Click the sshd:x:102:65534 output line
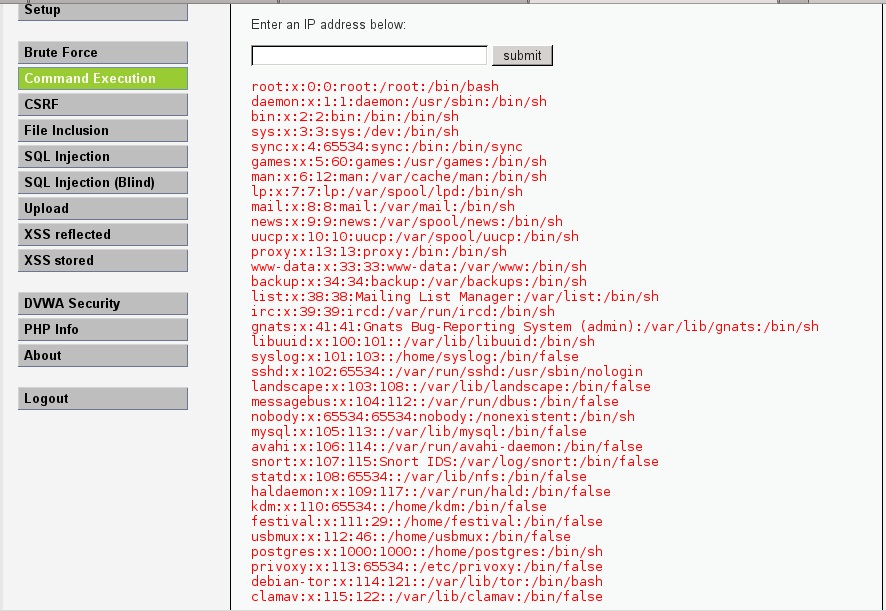 (x=447, y=371)
